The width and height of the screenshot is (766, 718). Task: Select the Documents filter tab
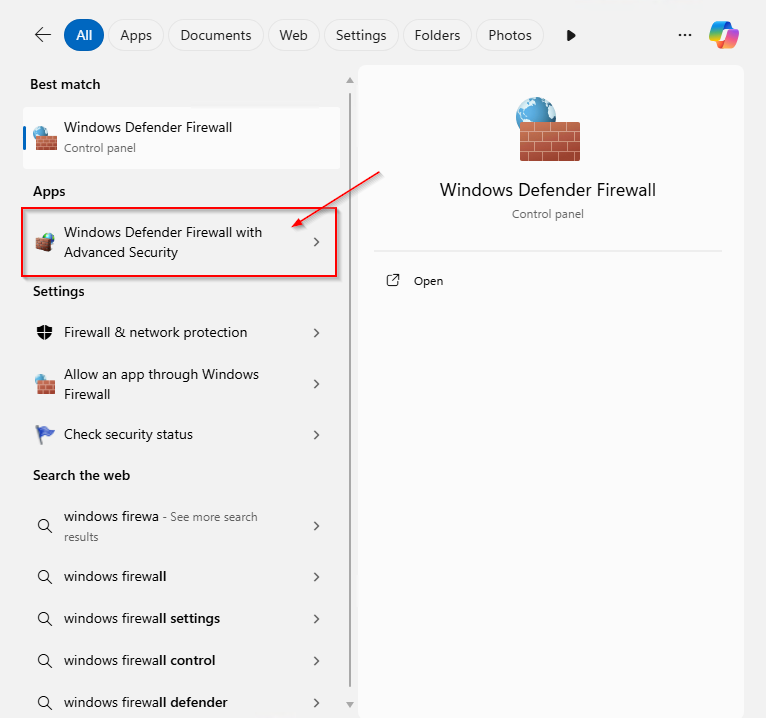[x=217, y=35]
